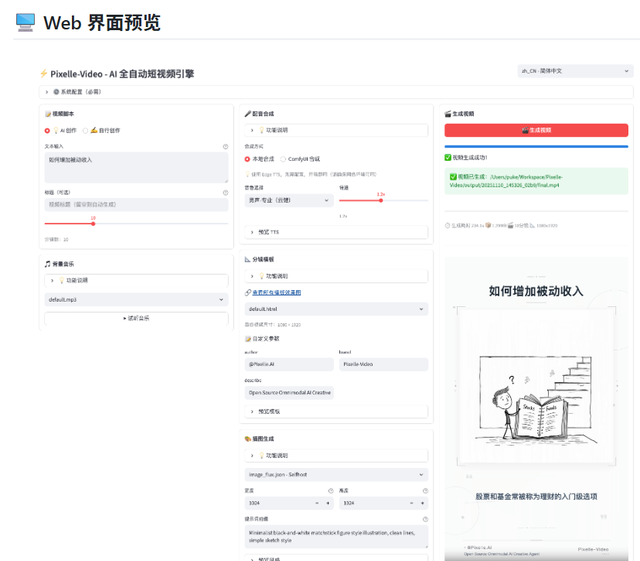Viewport: 640px width, 561px height.
Task: Increase the 宽度 width with plus stepper
Action: [x=328, y=503]
